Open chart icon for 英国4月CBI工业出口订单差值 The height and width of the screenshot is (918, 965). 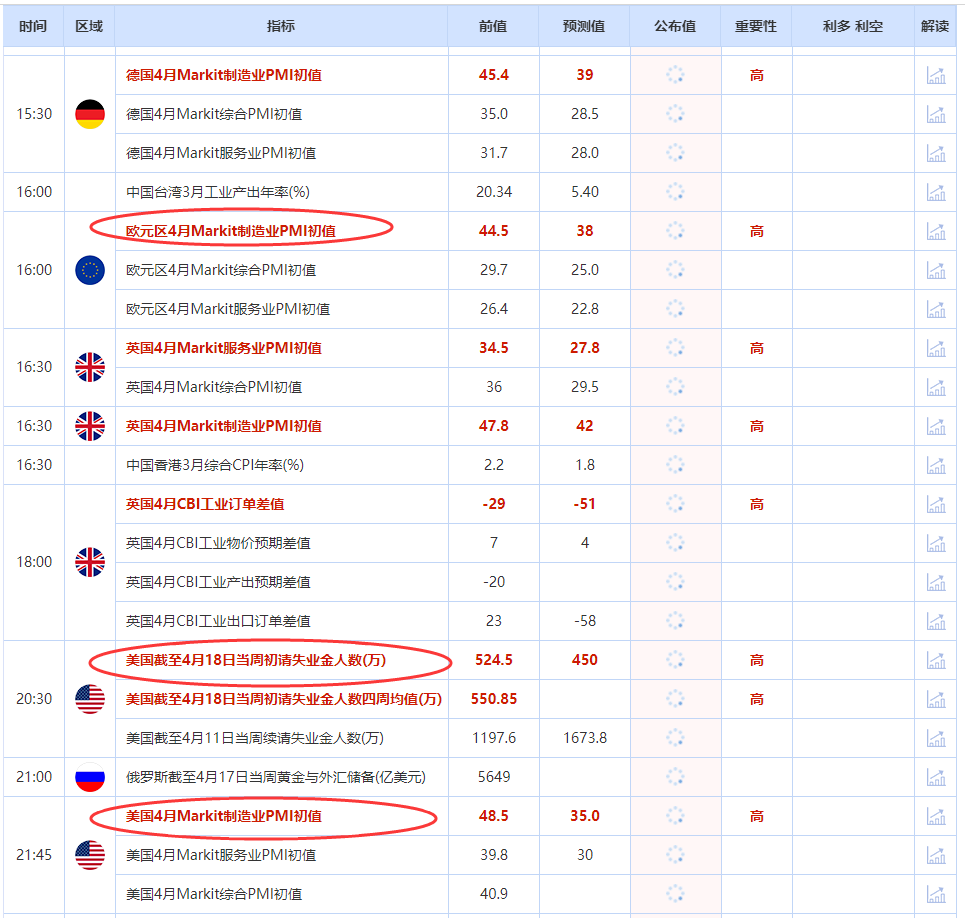pyautogui.click(x=936, y=621)
